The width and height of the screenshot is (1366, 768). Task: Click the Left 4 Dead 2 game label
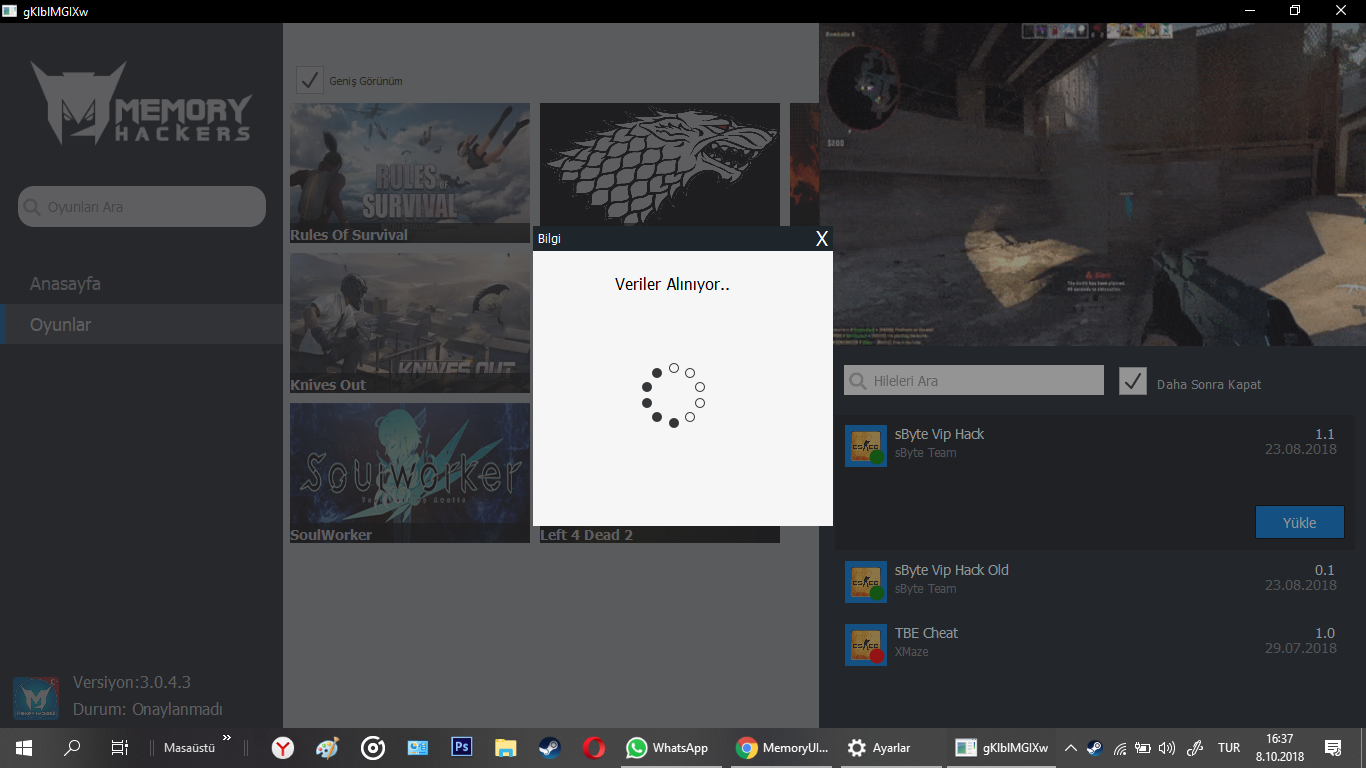pos(586,535)
